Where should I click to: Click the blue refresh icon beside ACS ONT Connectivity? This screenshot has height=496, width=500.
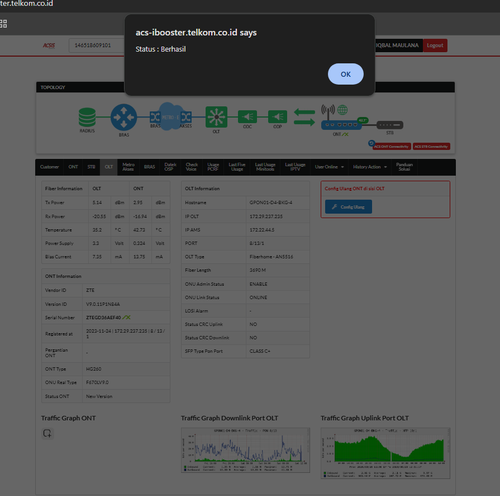(371, 143)
